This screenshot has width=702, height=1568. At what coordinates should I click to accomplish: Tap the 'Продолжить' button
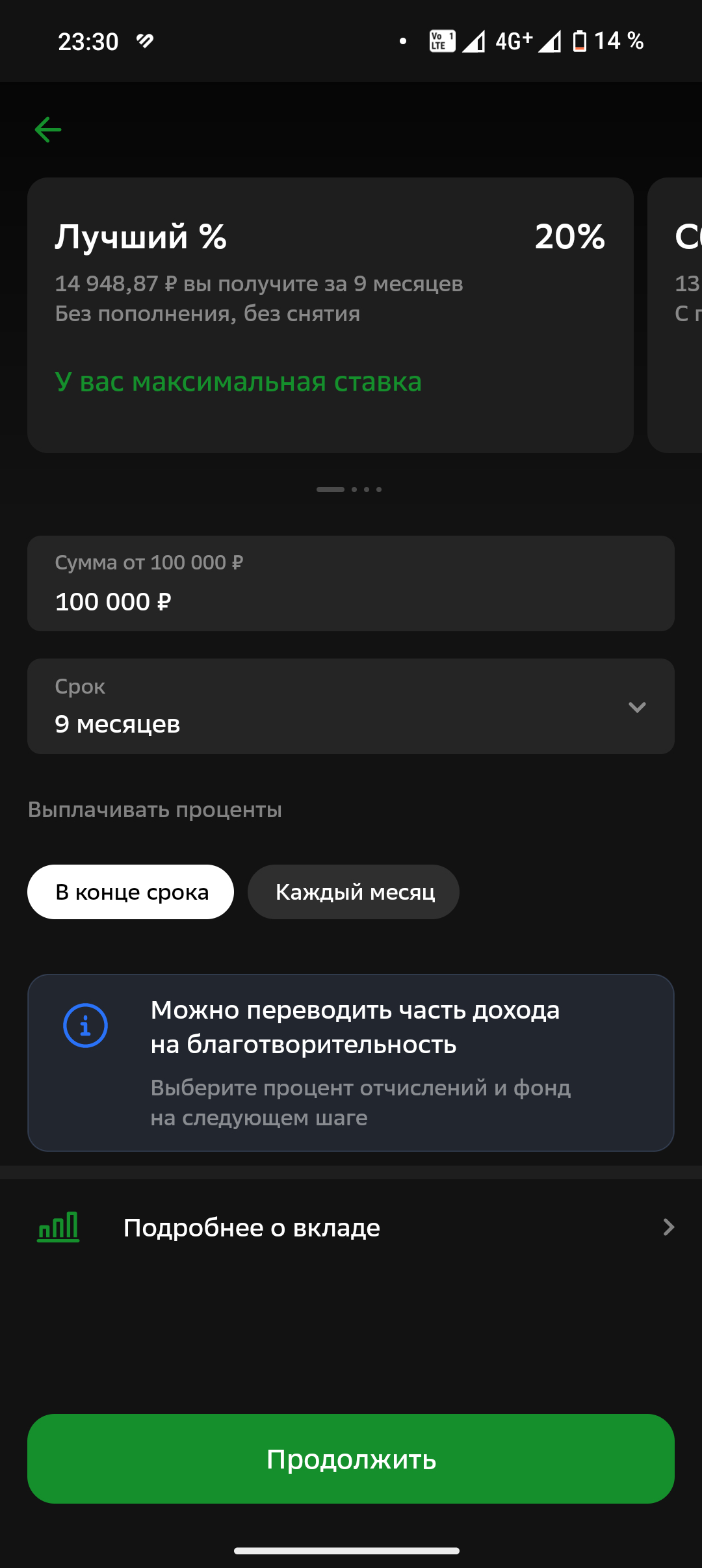(351, 1459)
